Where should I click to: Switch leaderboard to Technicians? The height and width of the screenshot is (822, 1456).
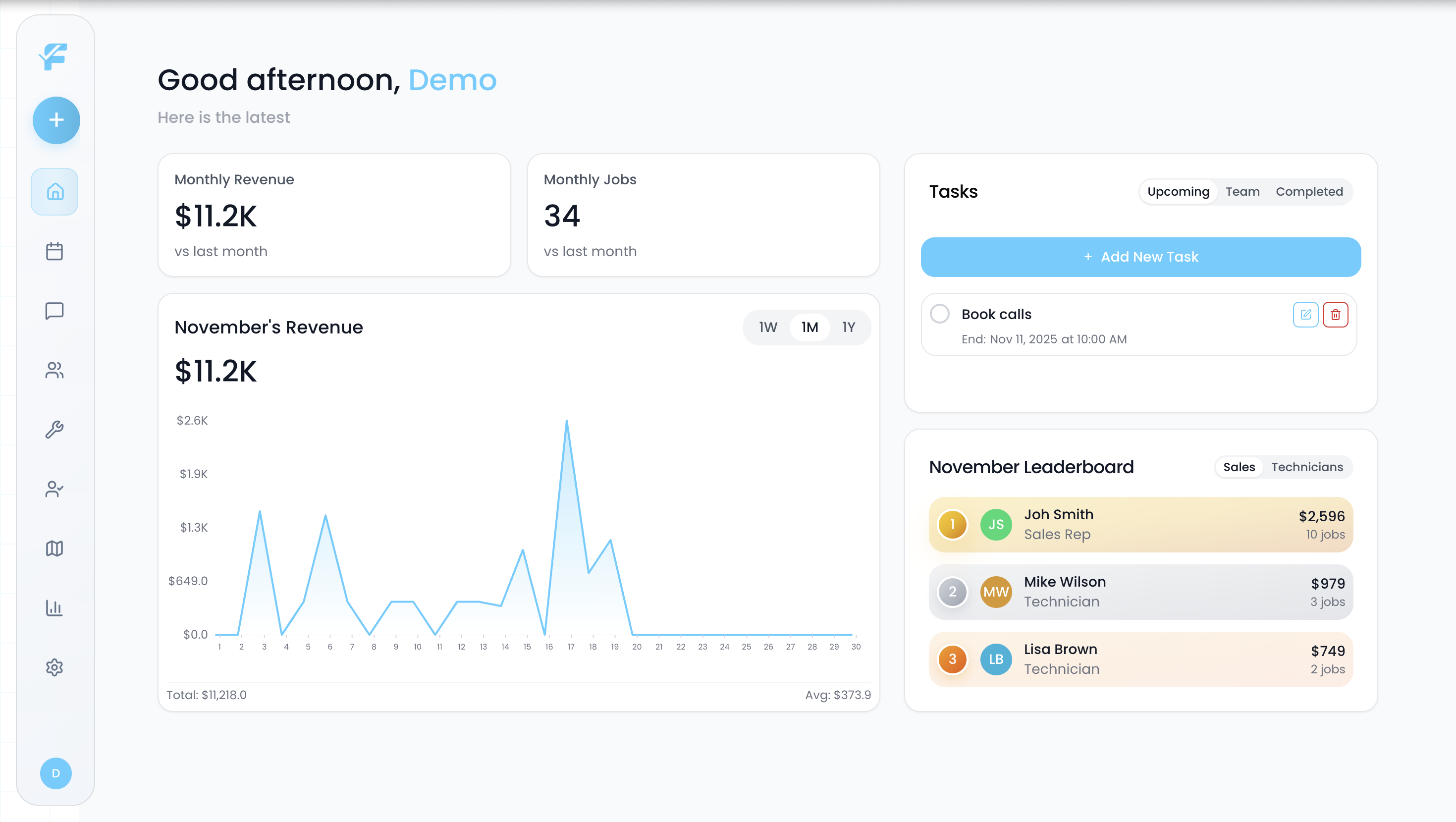(1306, 467)
